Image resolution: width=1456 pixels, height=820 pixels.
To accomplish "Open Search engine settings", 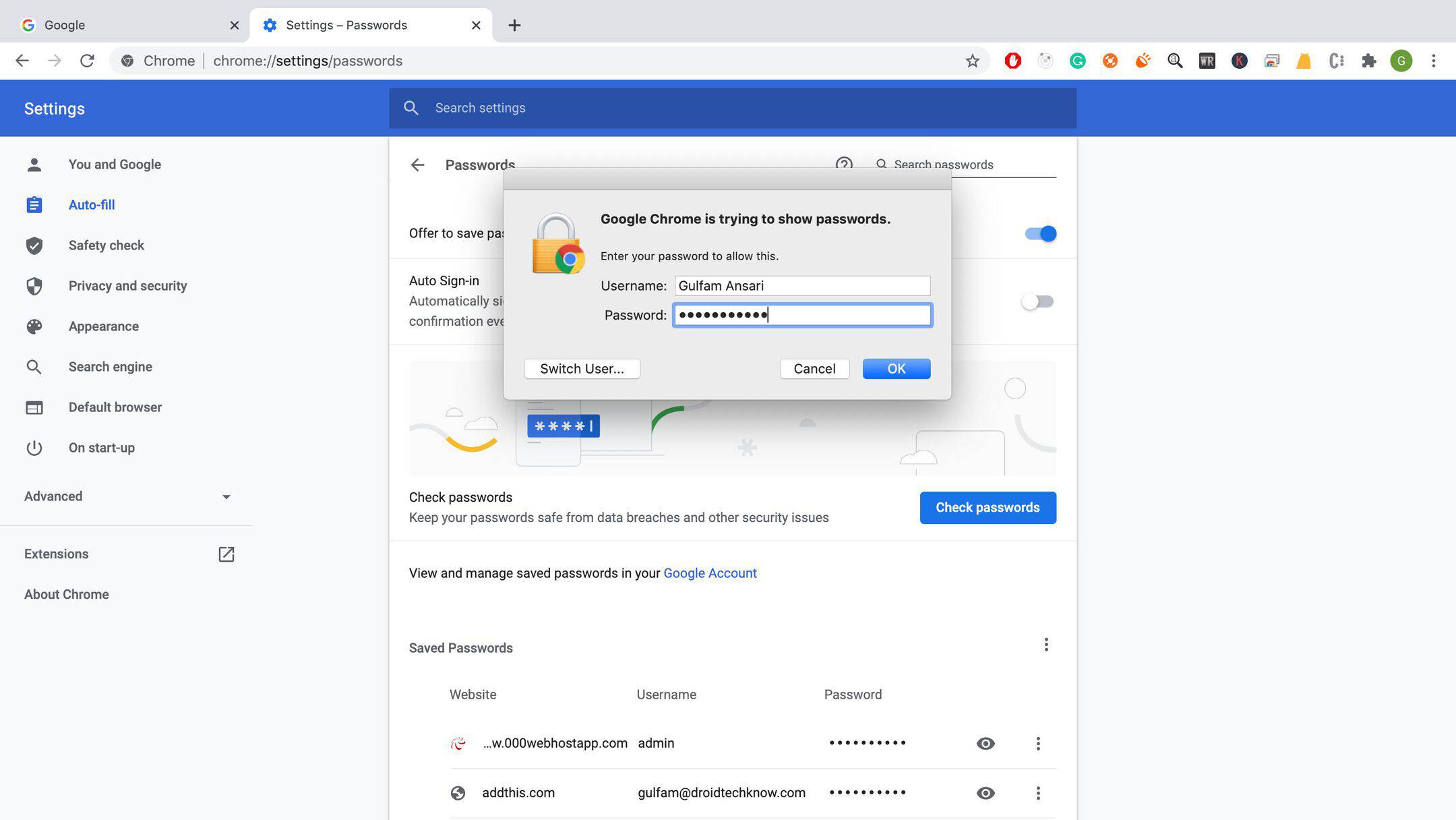I will click(111, 367).
